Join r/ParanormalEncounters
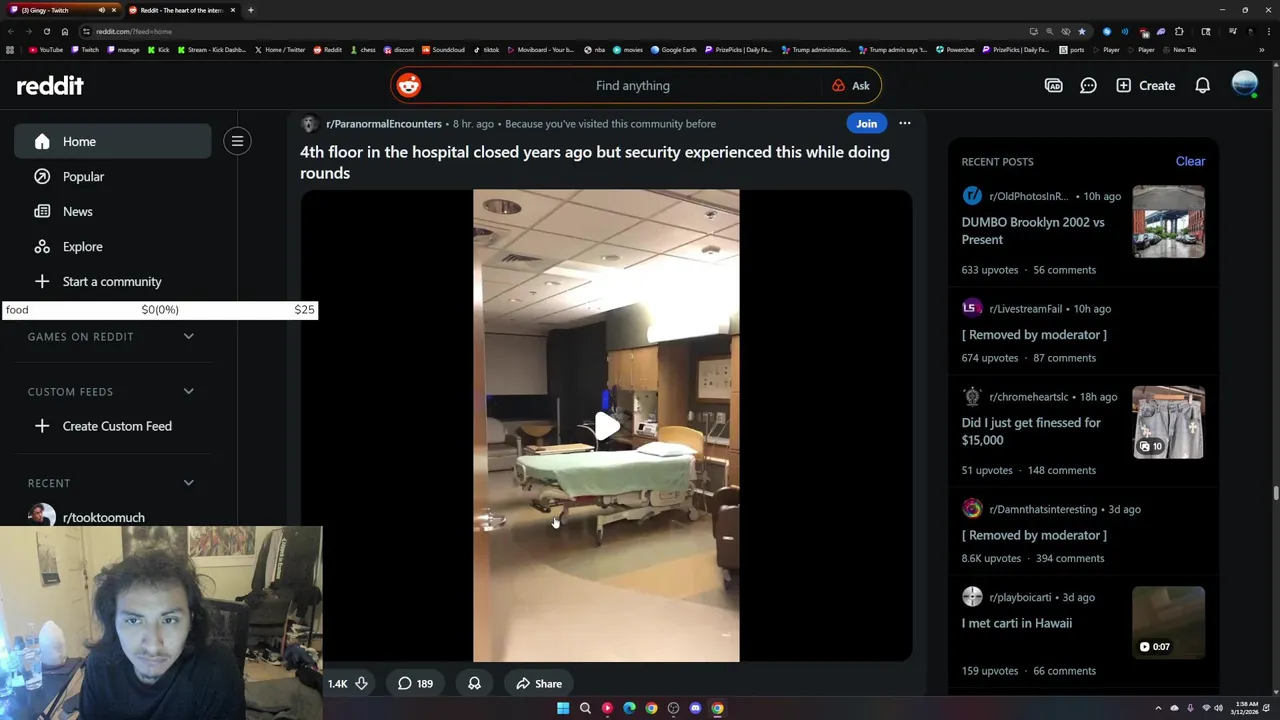 click(866, 124)
